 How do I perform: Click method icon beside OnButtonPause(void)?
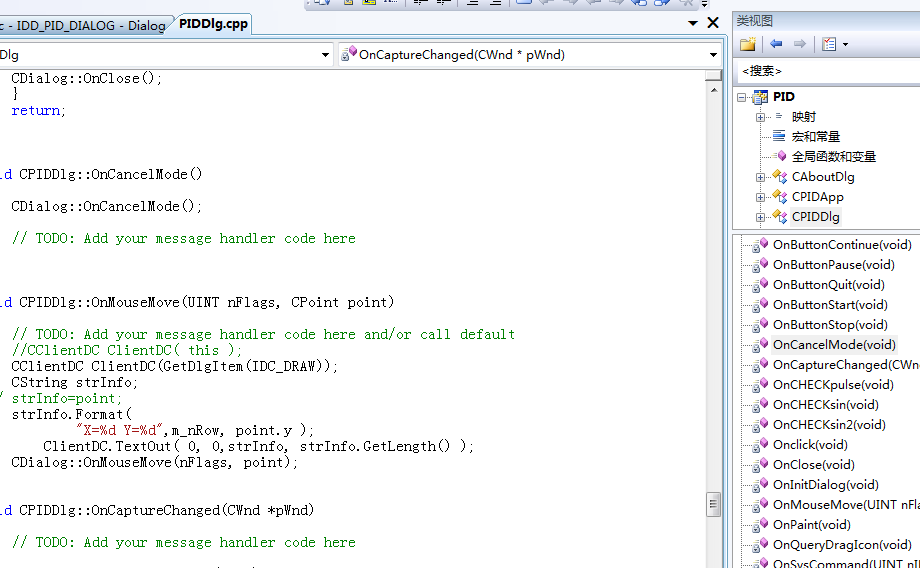[x=760, y=265]
